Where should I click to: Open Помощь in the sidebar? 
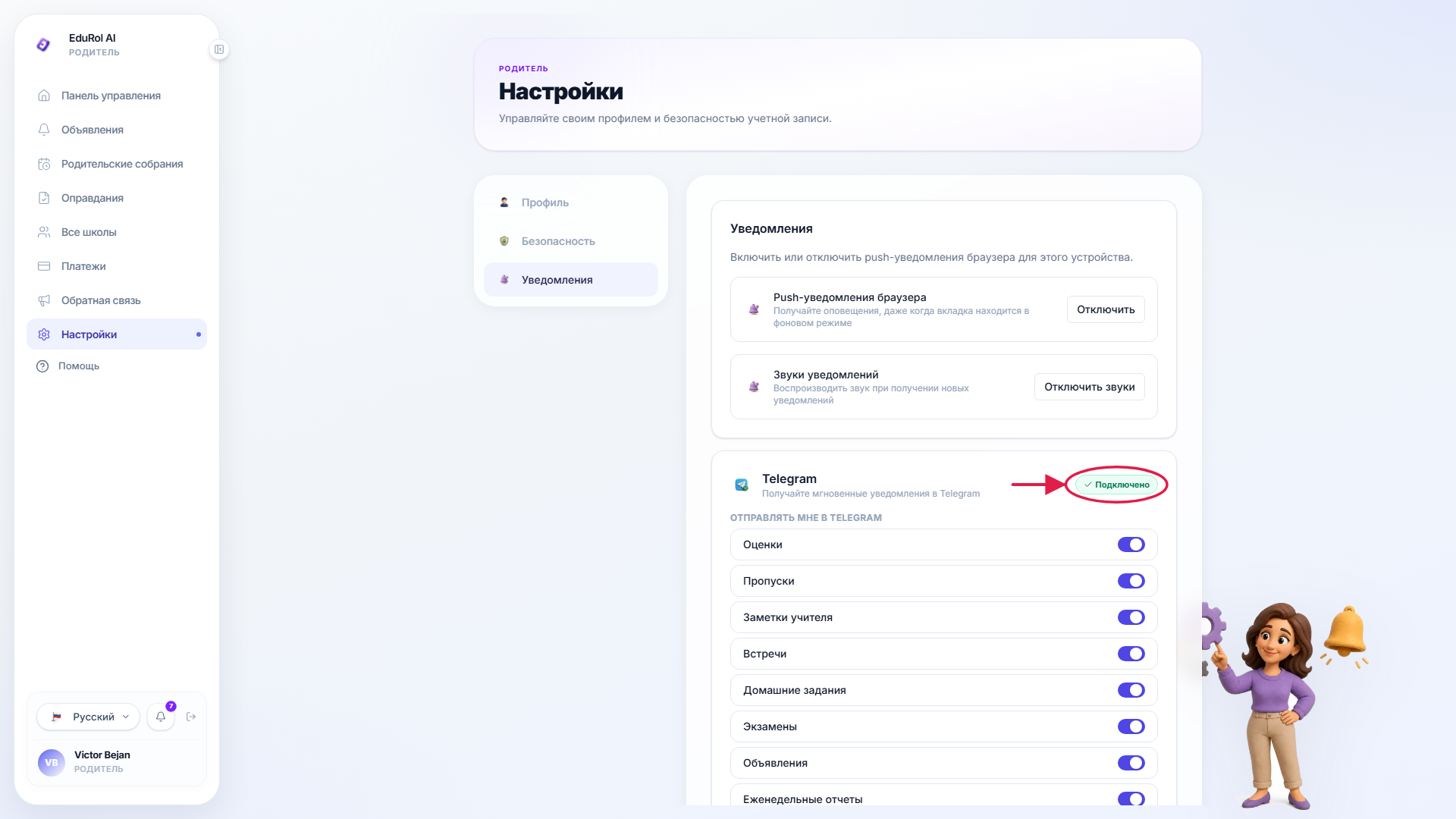click(117, 366)
